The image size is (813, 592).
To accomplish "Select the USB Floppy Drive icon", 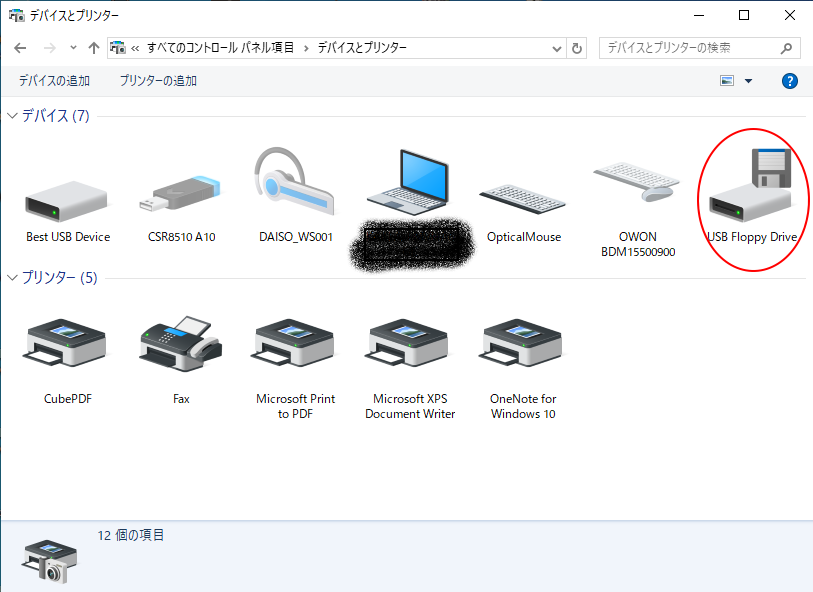I will pos(750,185).
